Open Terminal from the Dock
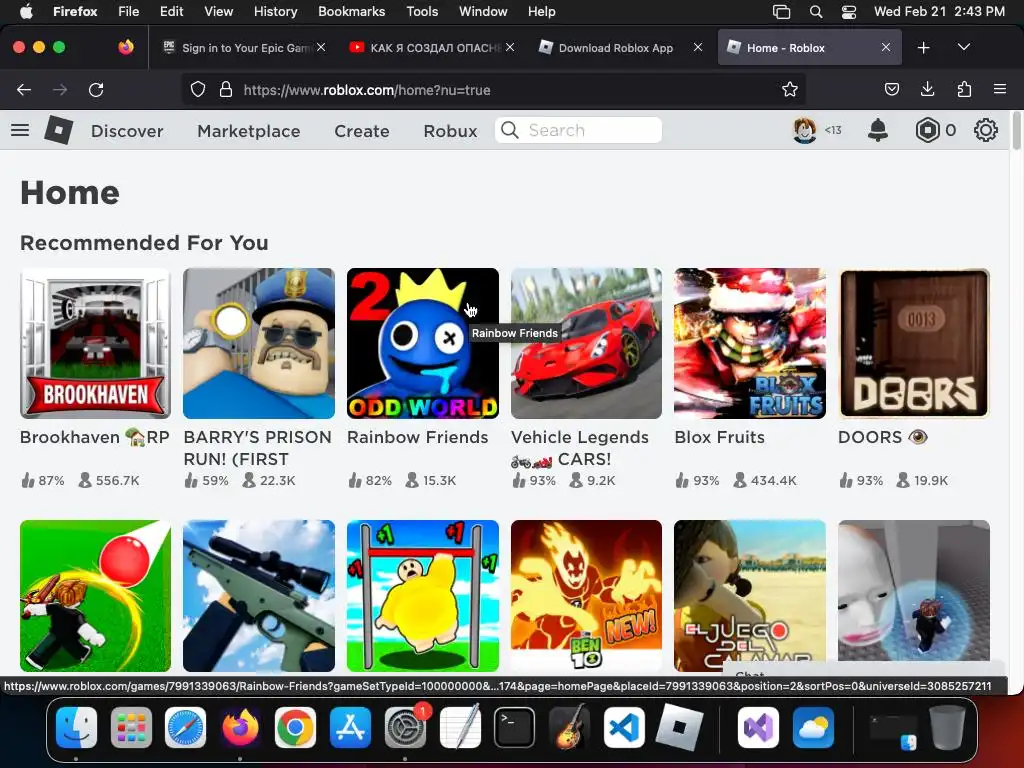The width and height of the screenshot is (1024, 768). 514,727
